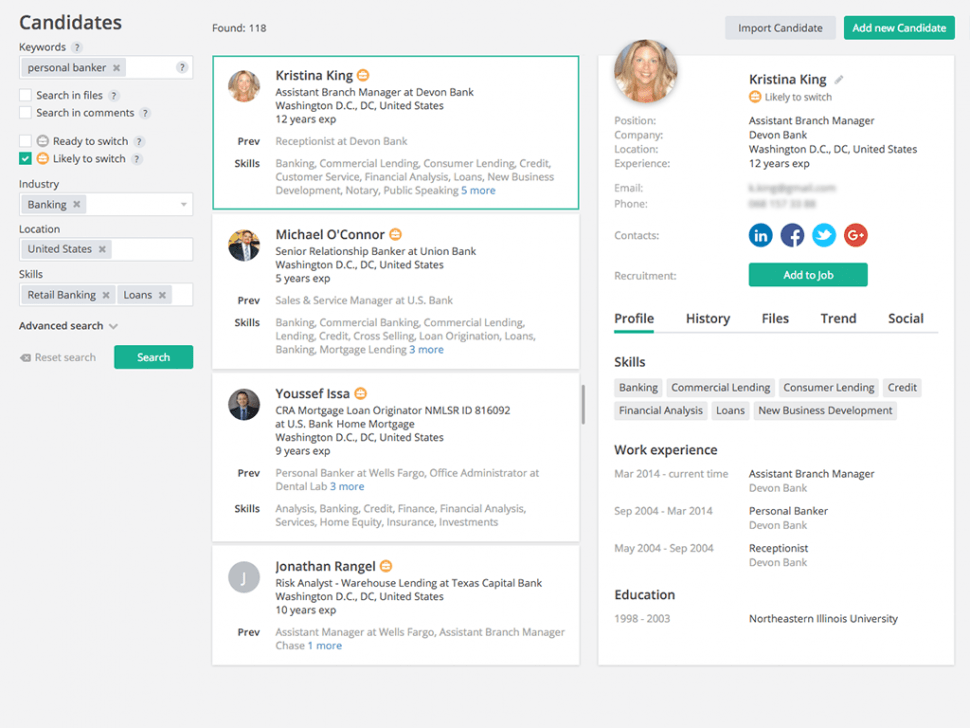
Task: Click help icon next to Likely to switch
Action: (137, 159)
